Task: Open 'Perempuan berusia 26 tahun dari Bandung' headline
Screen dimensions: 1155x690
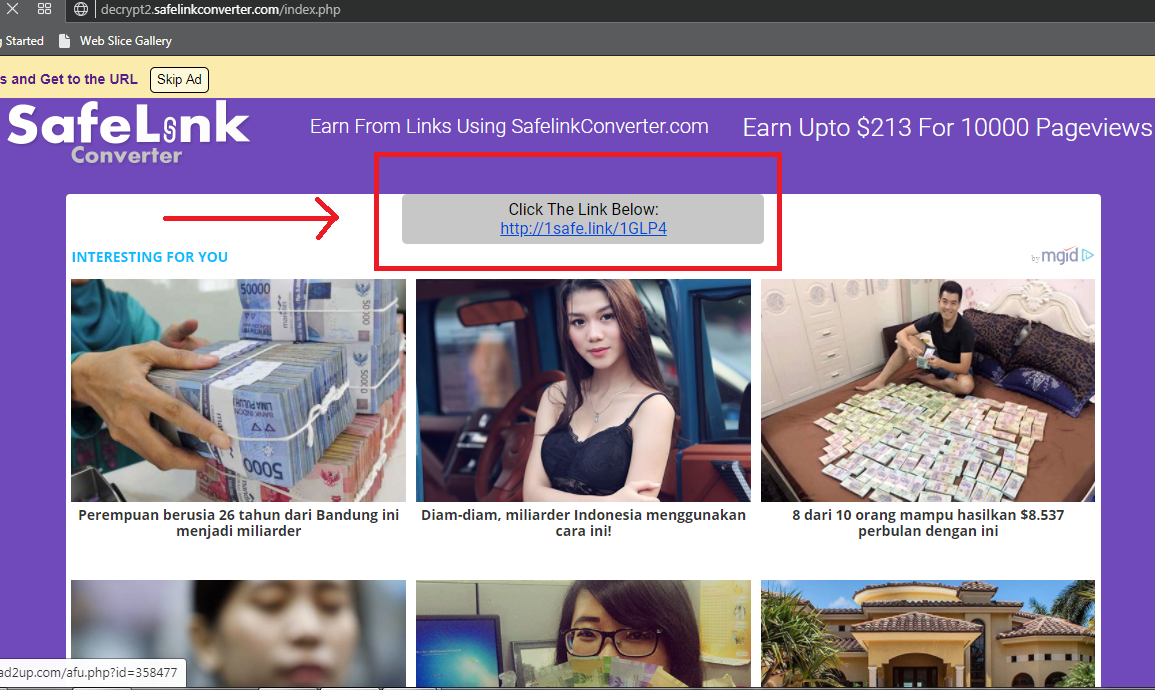Action: pyautogui.click(x=239, y=523)
